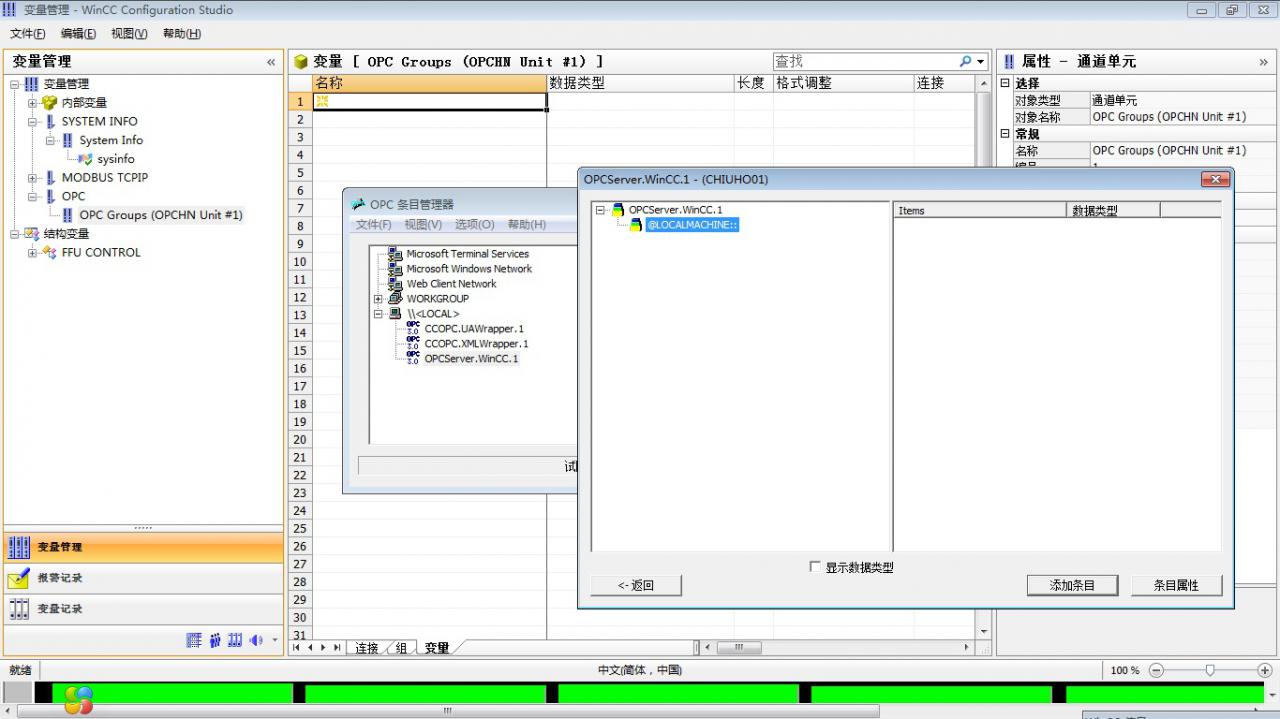
Task: Click Windows Start orb on taskbar
Action: (78, 699)
